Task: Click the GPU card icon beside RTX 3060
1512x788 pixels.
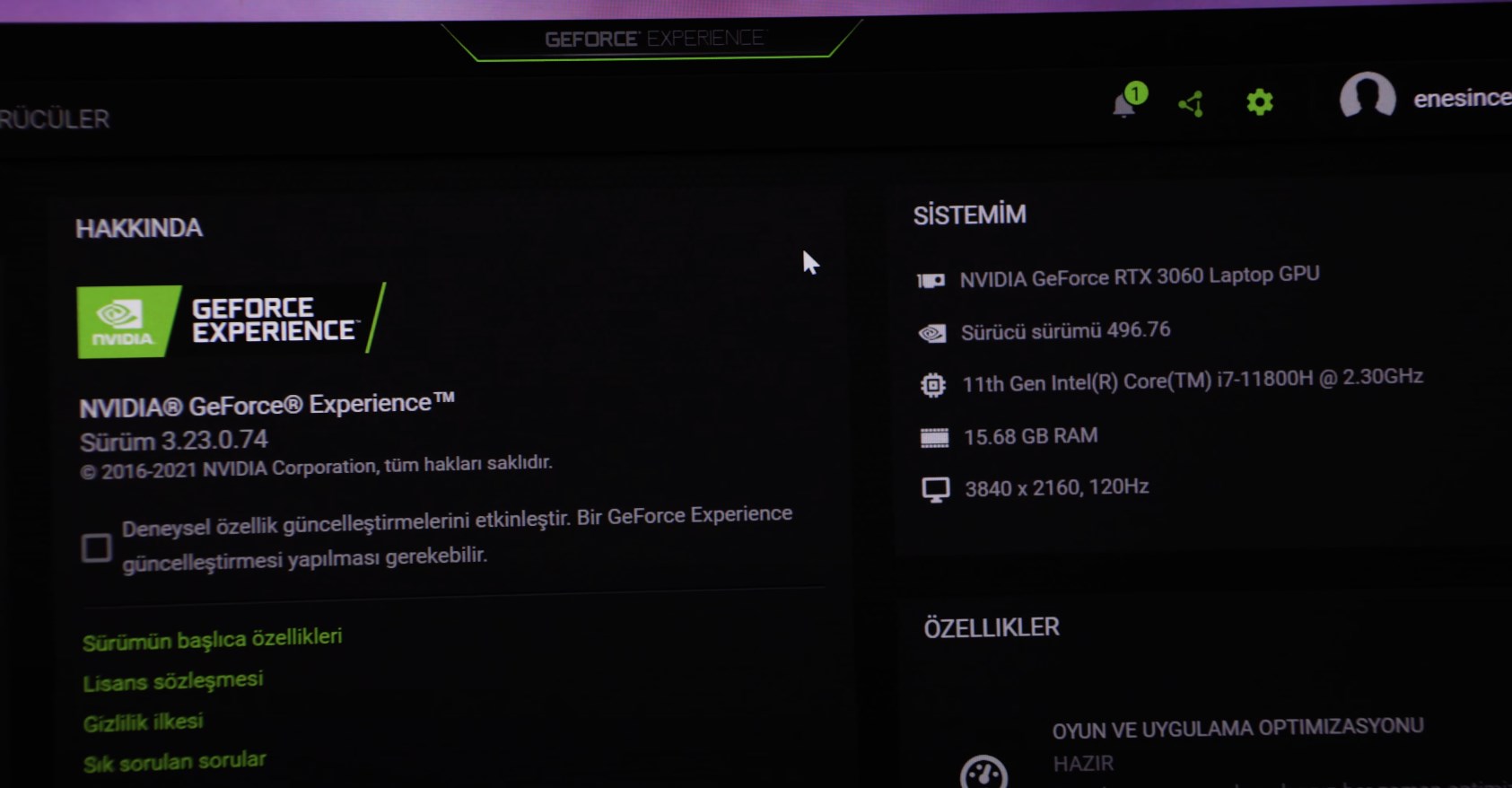Action: [931, 281]
